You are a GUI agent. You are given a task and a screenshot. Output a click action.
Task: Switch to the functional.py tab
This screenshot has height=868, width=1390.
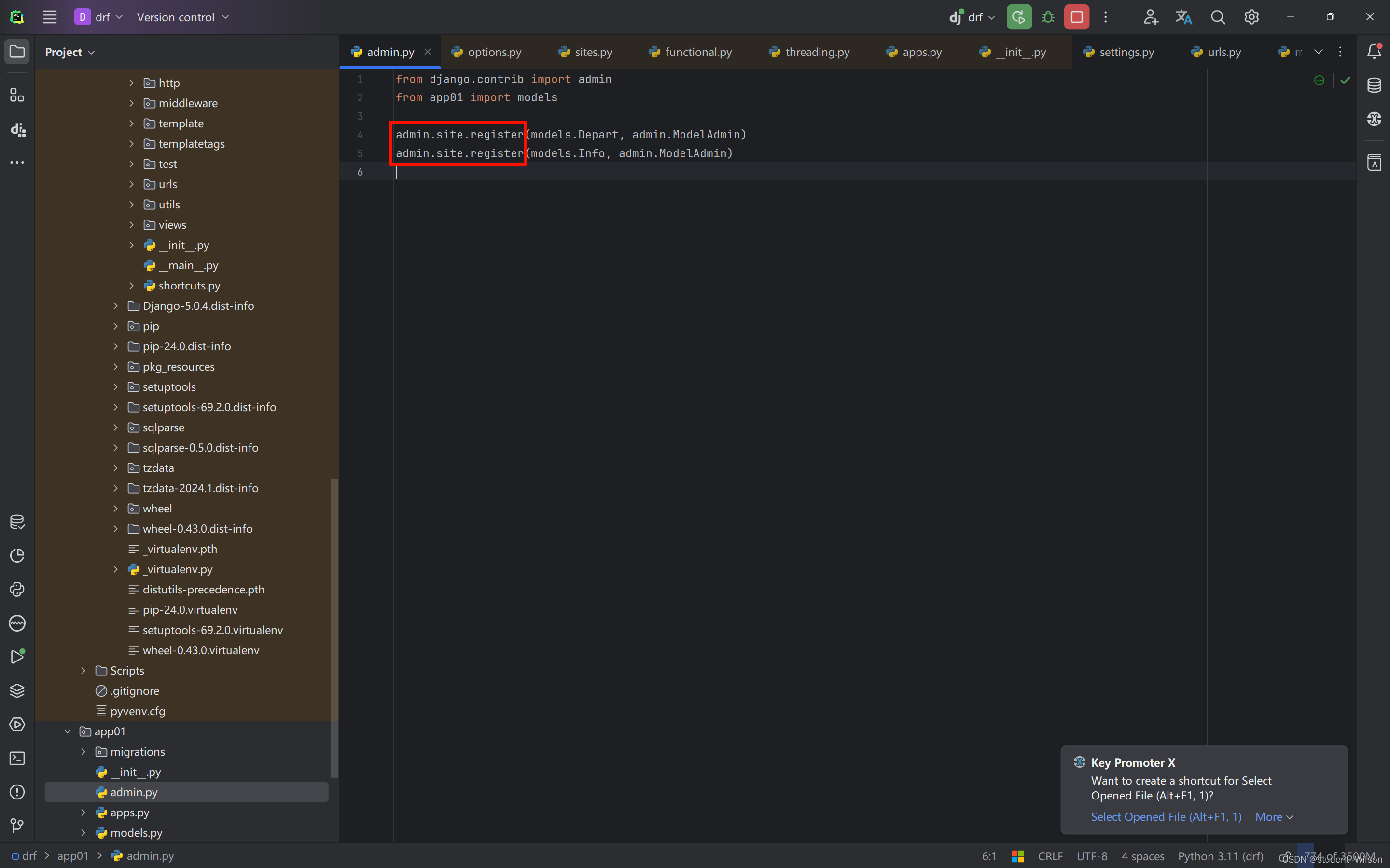[691, 52]
